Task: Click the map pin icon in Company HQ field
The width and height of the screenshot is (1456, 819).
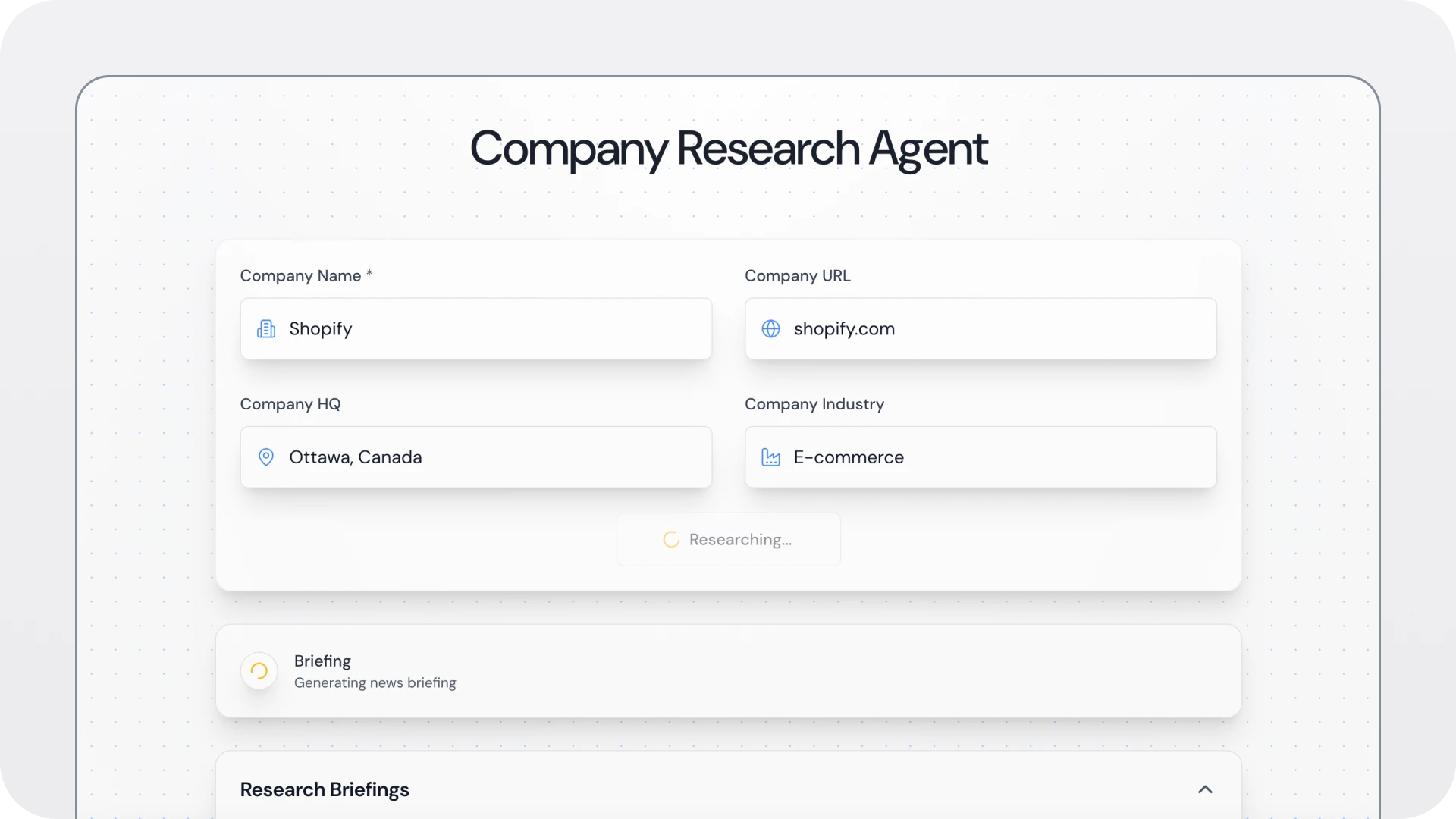Action: (x=266, y=457)
